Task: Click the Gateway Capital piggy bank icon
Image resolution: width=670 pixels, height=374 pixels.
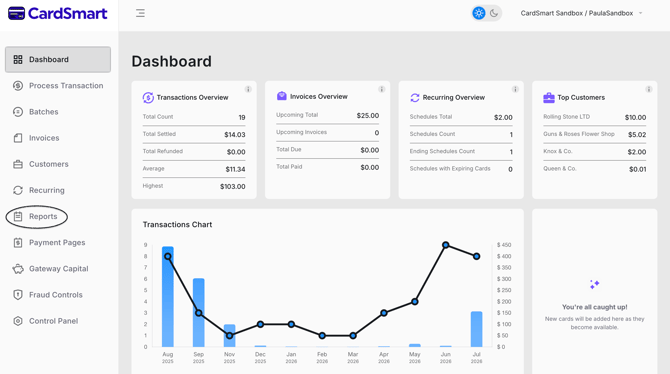Action: (x=18, y=269)
